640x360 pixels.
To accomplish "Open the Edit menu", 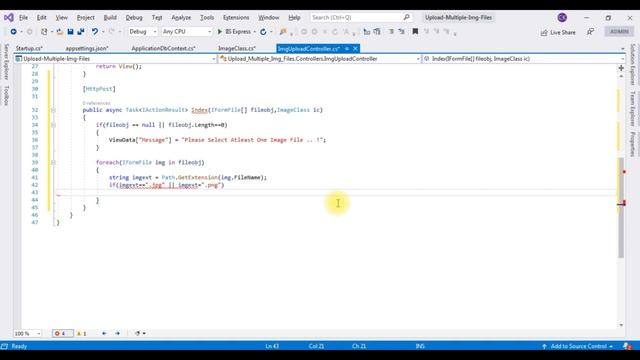I will (41, 18).
